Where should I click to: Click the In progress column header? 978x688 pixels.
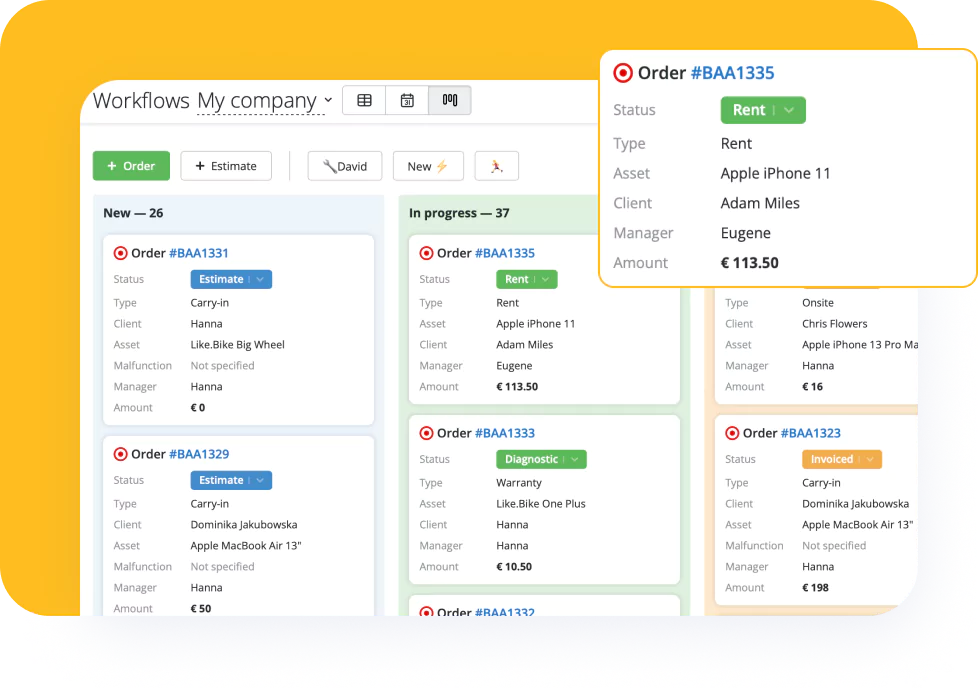pos(459,213)
